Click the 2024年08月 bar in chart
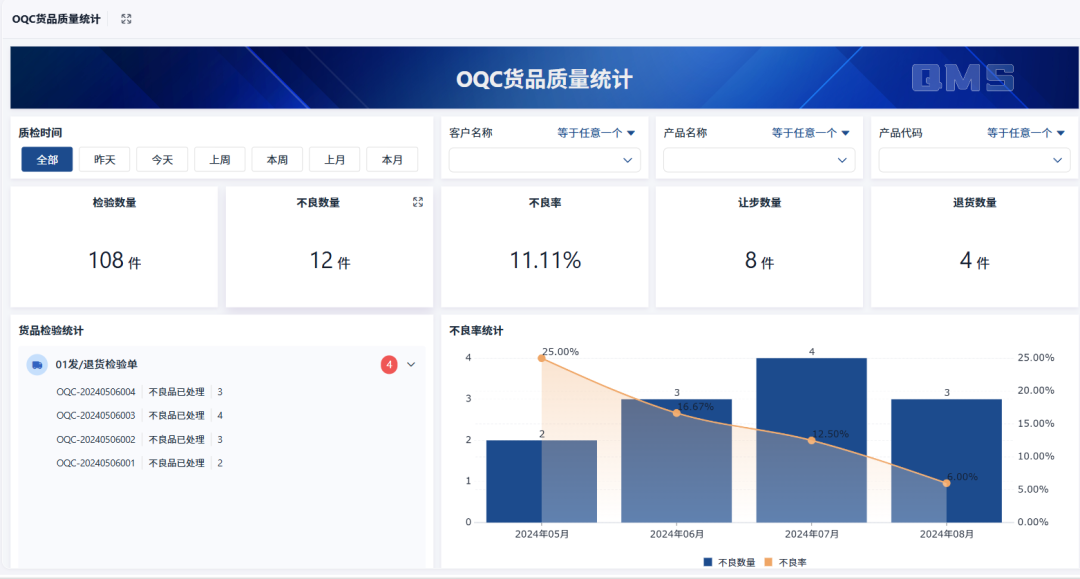Viewport: 1080px width, 579px height. coord(946,461)
